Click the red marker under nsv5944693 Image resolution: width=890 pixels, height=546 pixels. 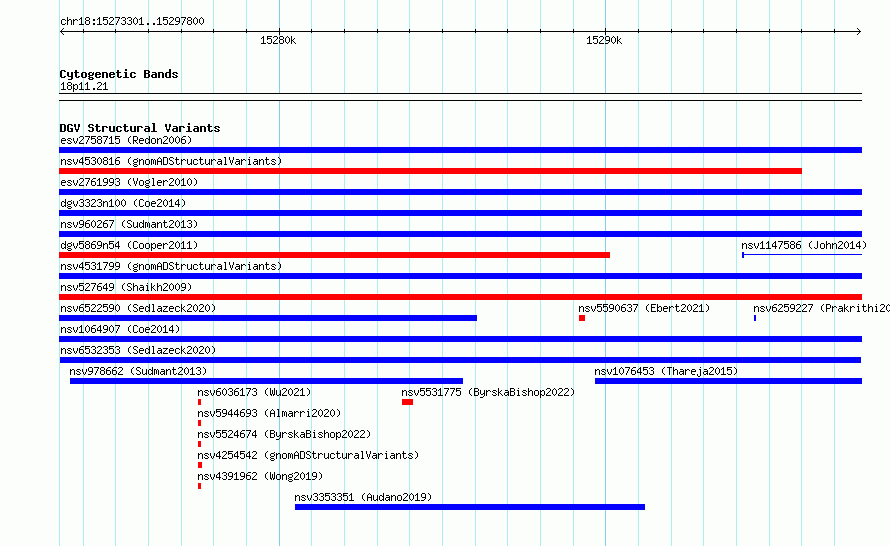pyautogui.click(x=199, y=423)
